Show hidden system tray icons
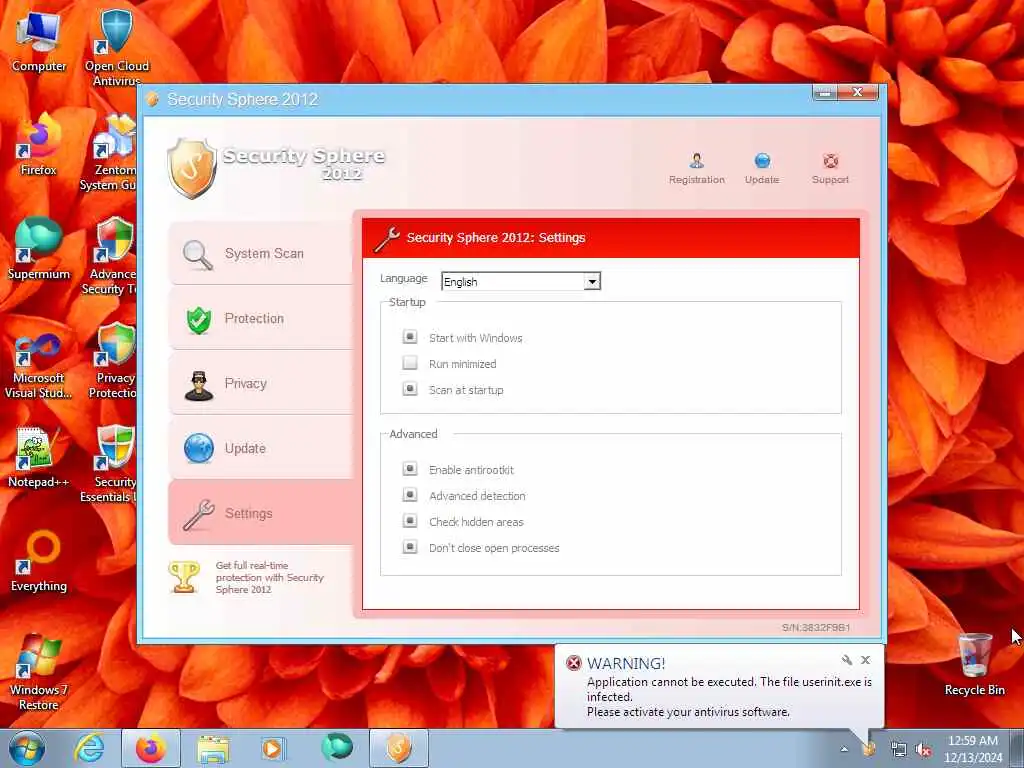This screenshot has width=1024, height=768. (844, 749)
